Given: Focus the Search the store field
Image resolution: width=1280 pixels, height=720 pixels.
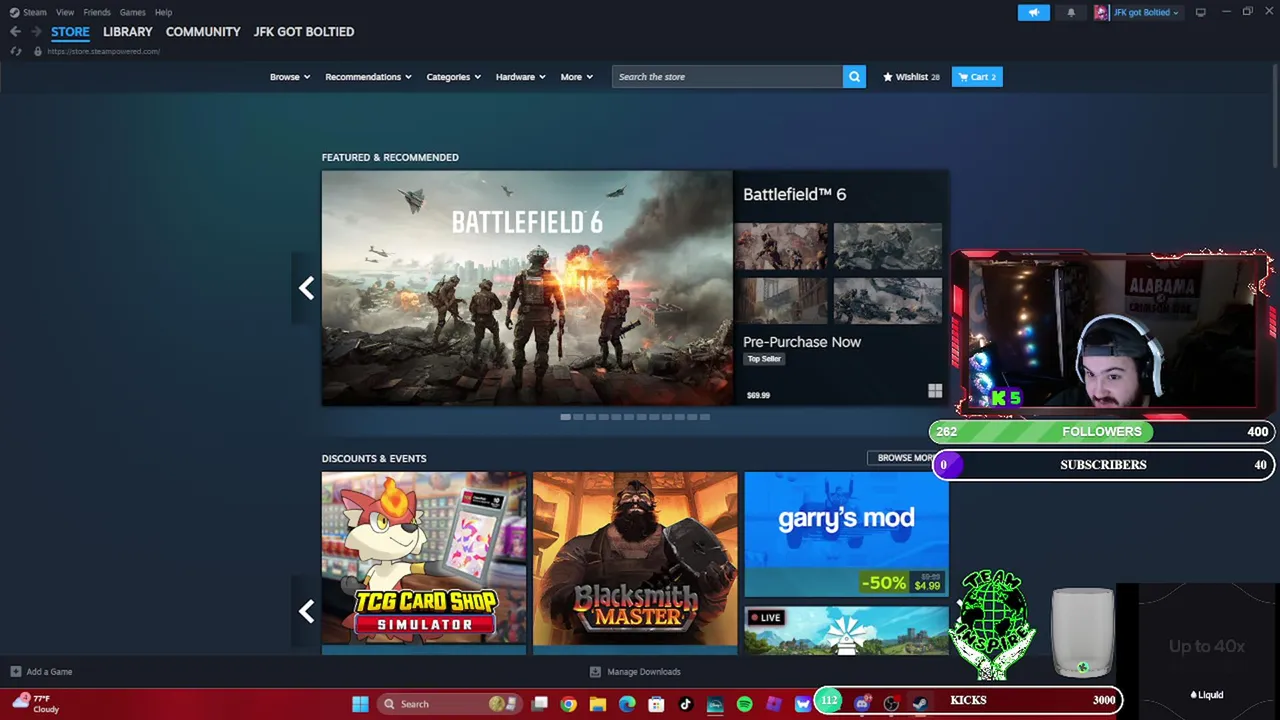Looking at the screenshot, I should [727, 77].
